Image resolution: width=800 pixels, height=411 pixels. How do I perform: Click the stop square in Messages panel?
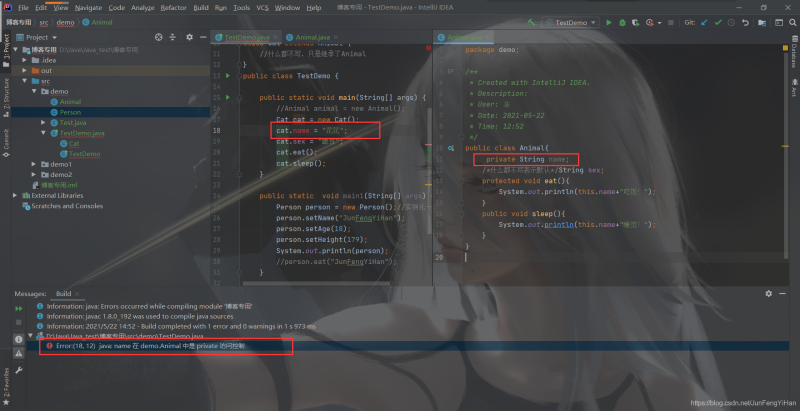point(18,322)
